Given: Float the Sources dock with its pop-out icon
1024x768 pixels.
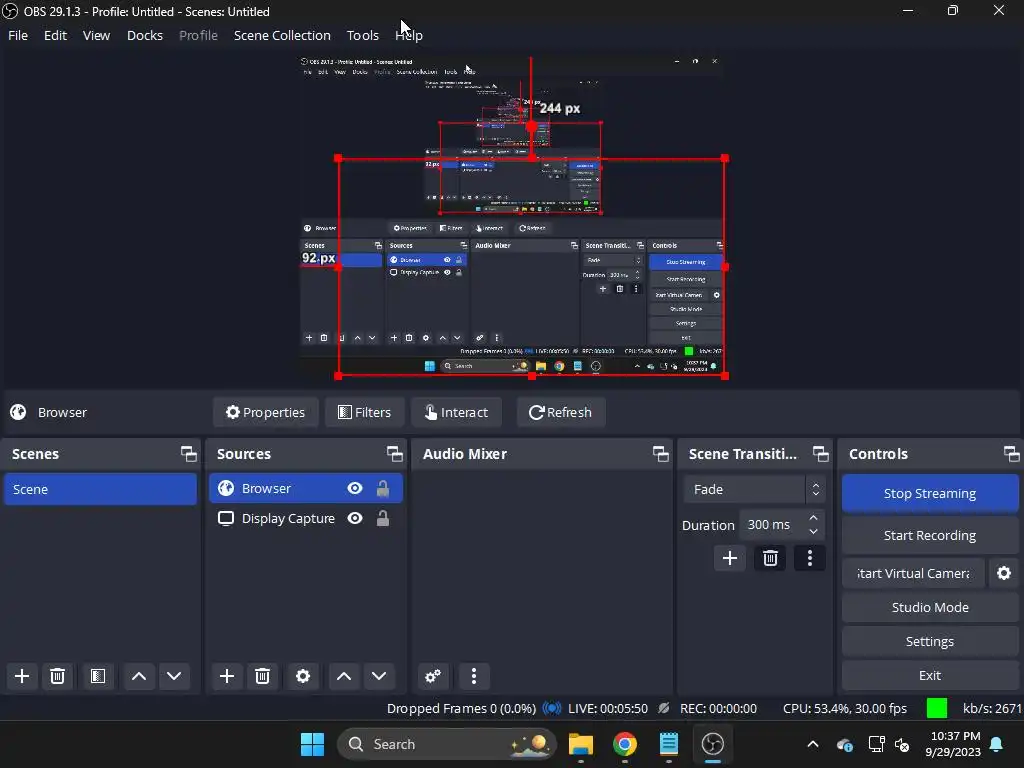Looking at the screenshot, I should click(x=394, y=454).
